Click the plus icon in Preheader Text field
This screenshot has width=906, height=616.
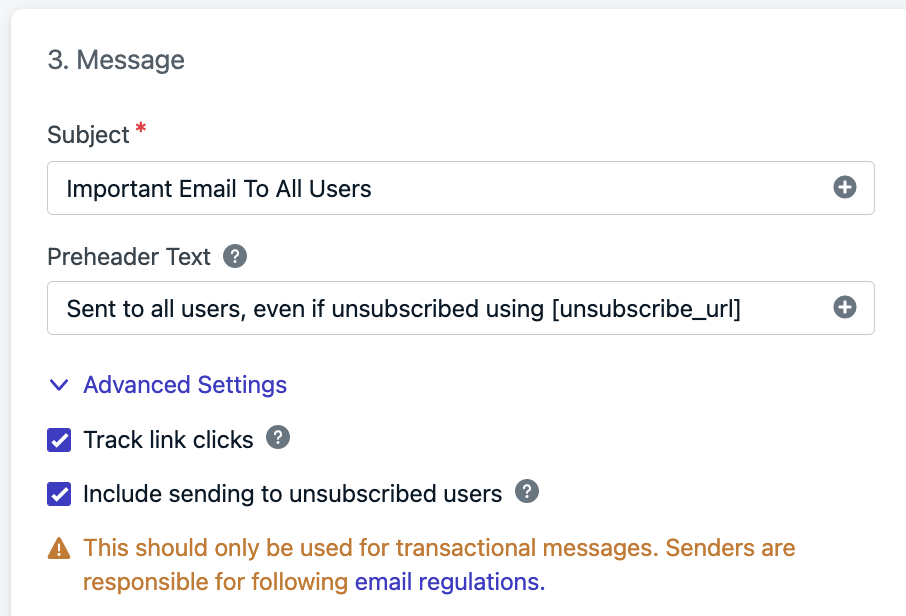[x=844, y=307]
